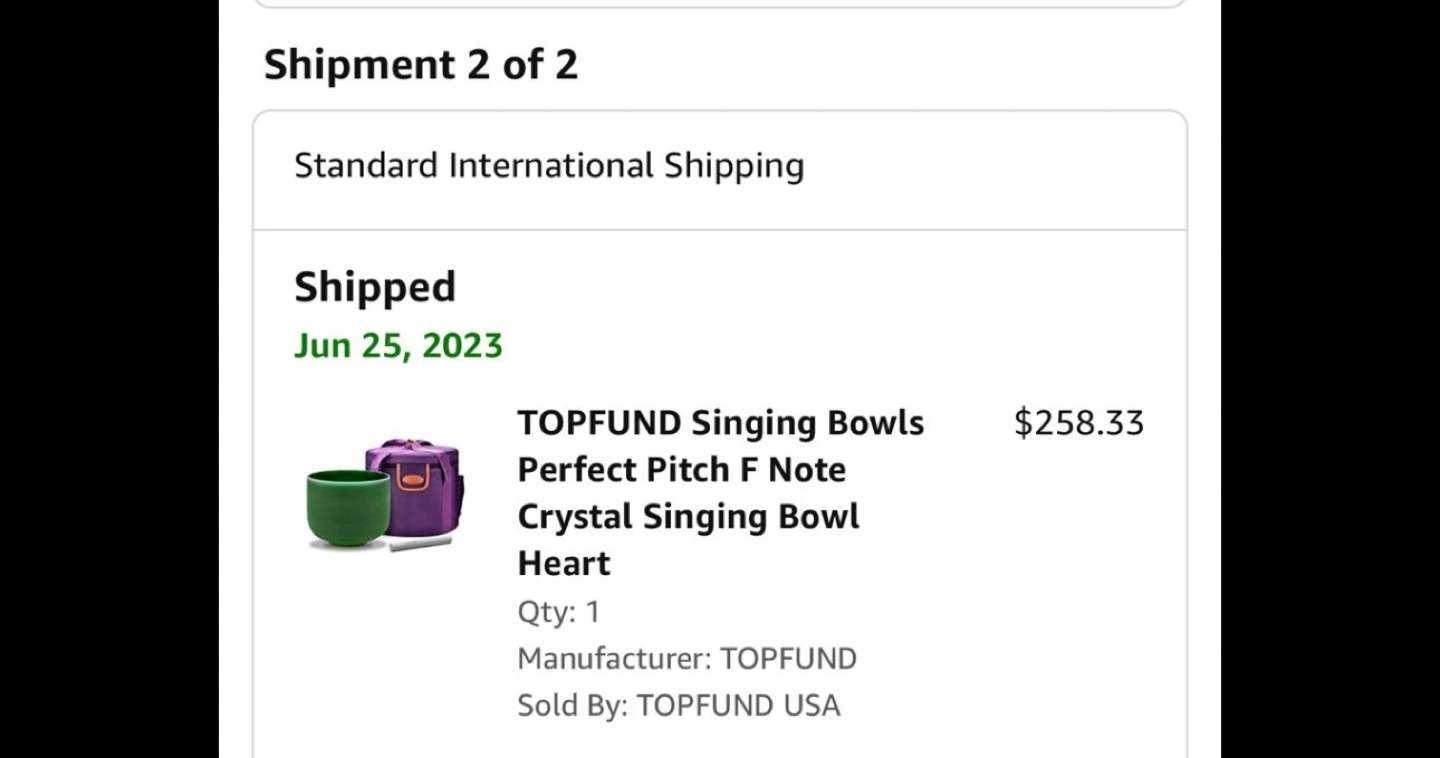The height and width of the screenshot is (758, 1440).
Task: Click the "Manufacturer: TOPFUND" line
Action: [687, 659]
